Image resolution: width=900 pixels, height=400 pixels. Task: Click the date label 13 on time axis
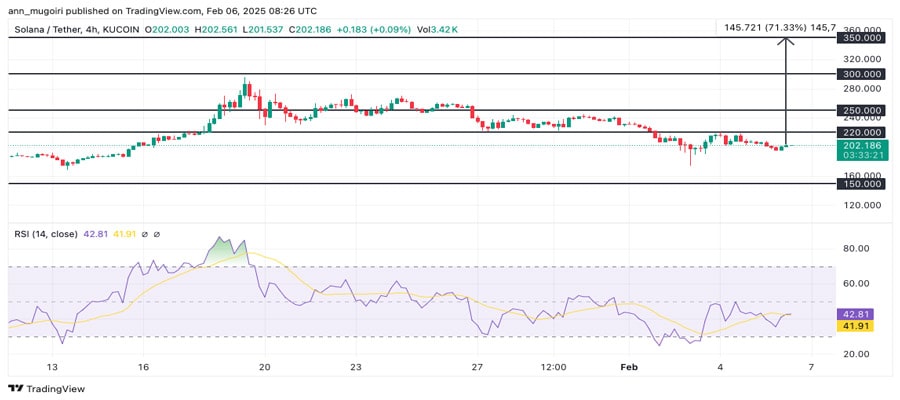point(52,367)
